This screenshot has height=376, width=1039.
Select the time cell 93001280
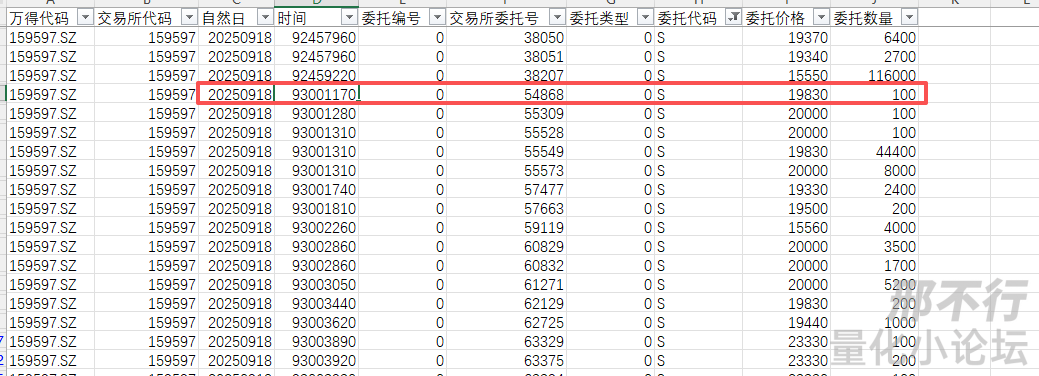click(317, 113)
